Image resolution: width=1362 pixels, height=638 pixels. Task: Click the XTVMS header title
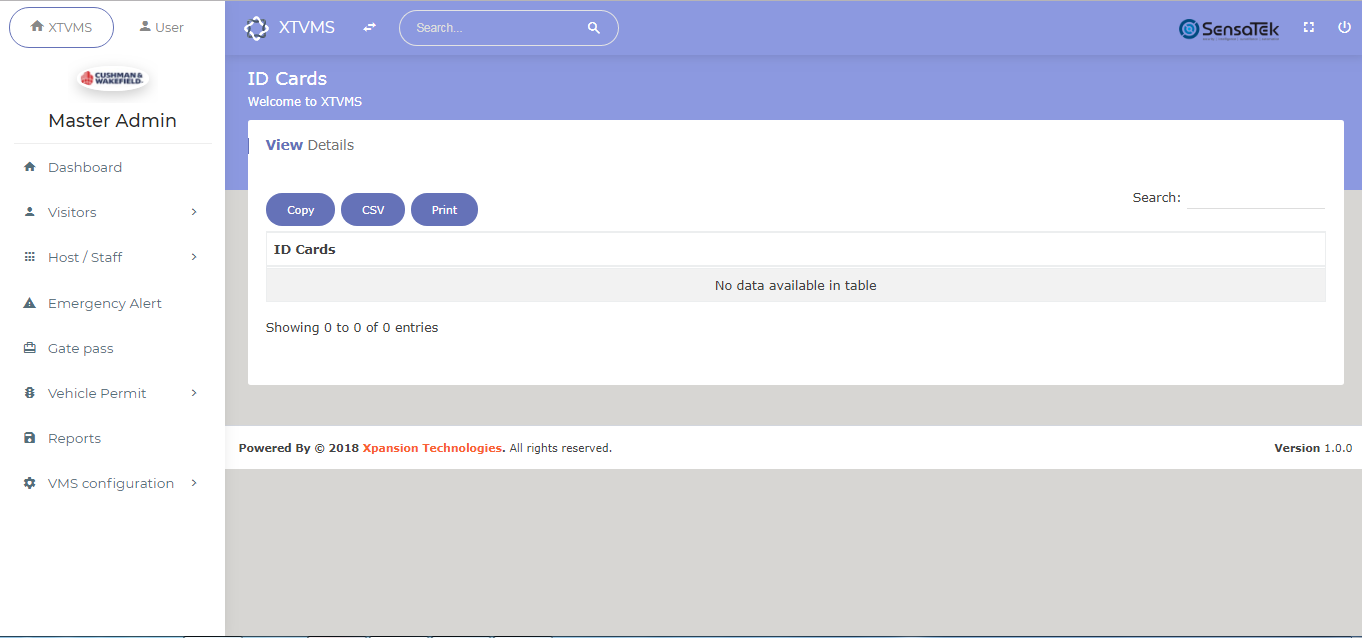pos(307,28)
